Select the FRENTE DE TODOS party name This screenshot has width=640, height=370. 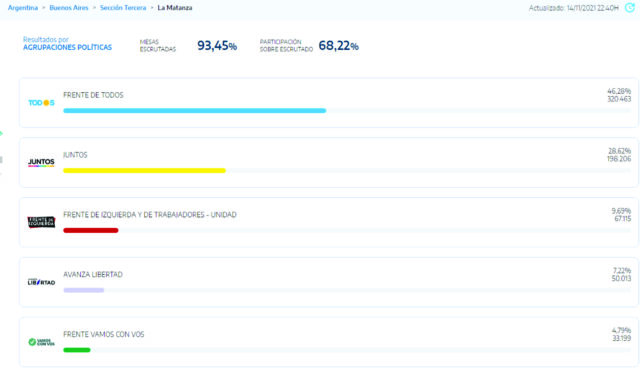point(93,95)
